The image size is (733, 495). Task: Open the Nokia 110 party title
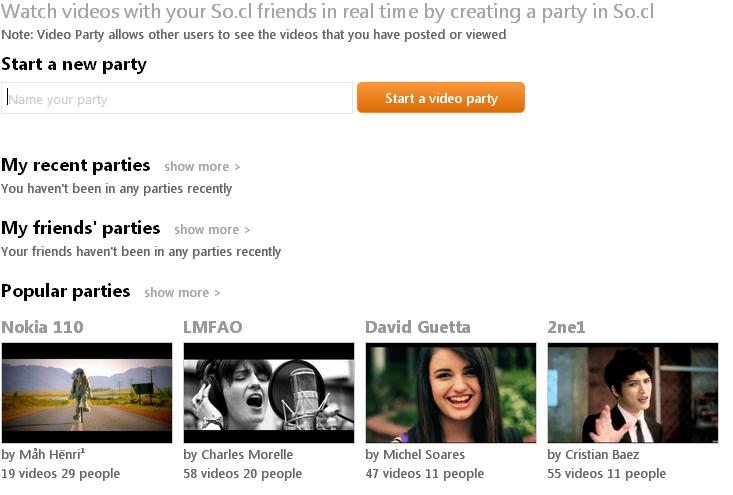point(42,327)
